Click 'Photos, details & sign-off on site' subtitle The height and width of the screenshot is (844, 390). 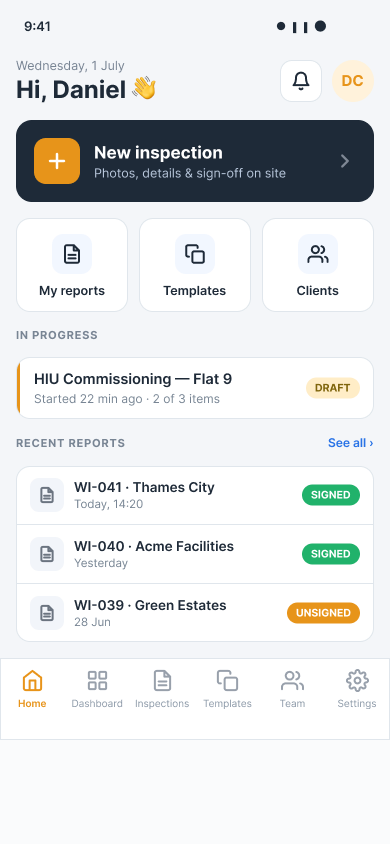[x=190, y=173]
